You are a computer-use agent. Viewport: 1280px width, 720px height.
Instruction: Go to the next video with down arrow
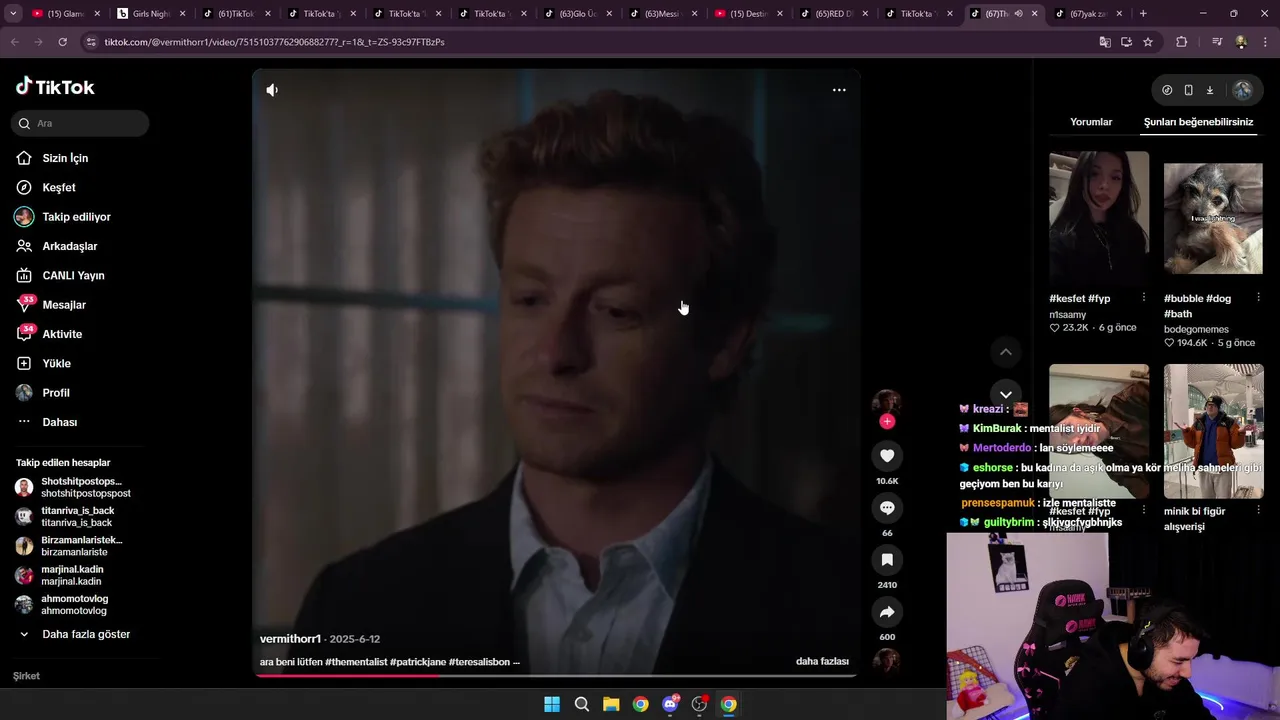tap(1006, 394)
